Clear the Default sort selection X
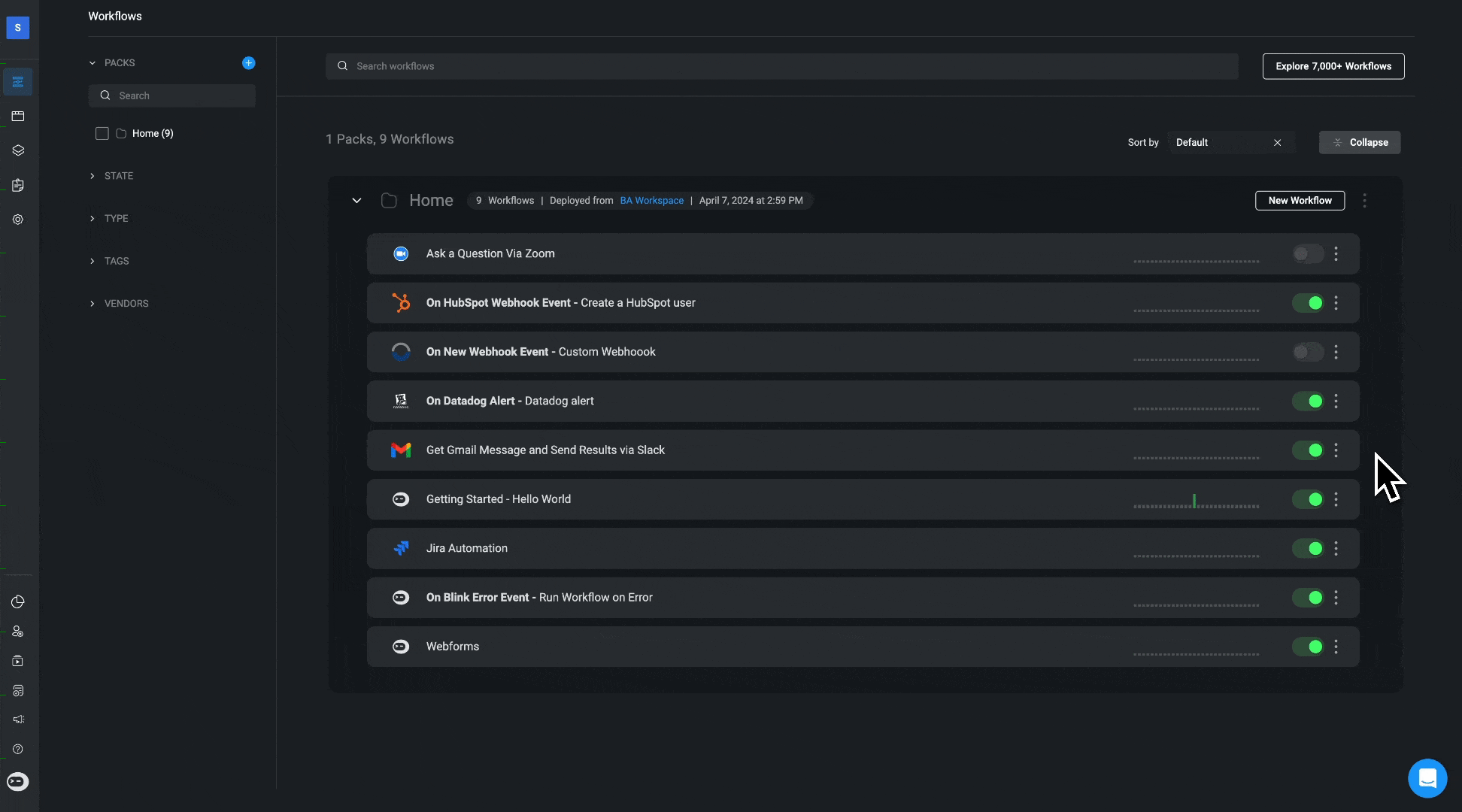Image resolution: width=1462 pixels, height=812 pixels. pos(1277,143)
